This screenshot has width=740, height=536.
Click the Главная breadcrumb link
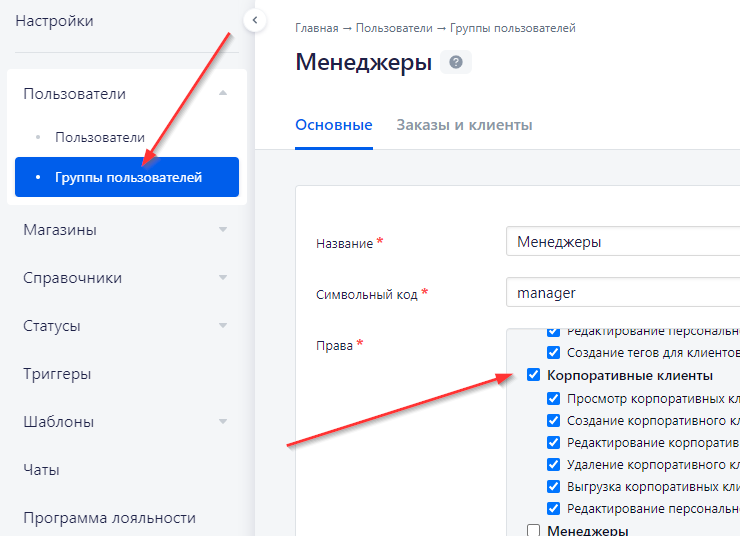[x=317, y=28]
